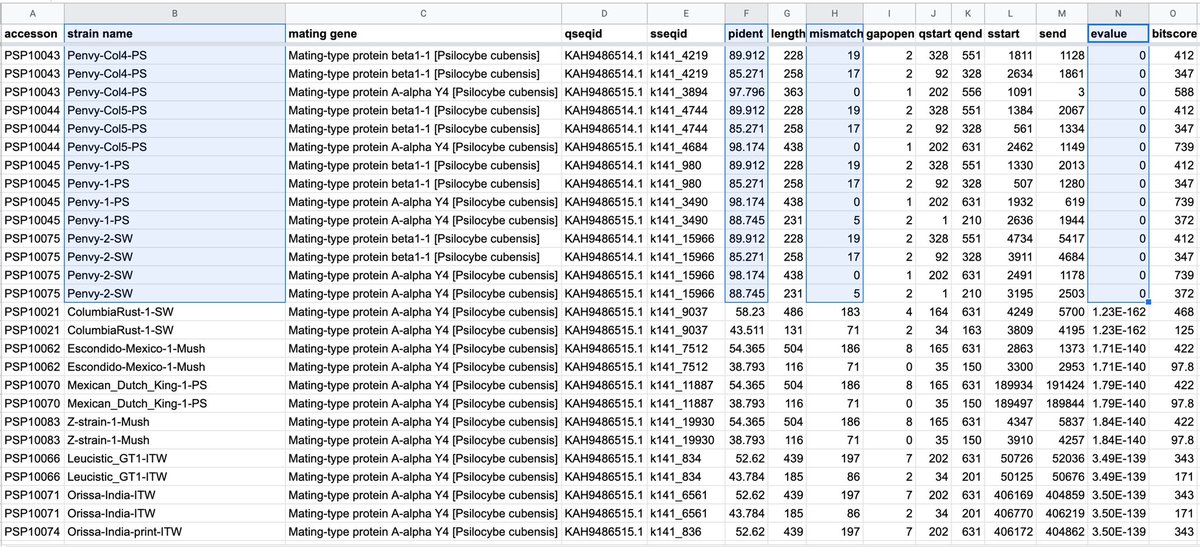Select column L by its letter header

click(1010, 12)
